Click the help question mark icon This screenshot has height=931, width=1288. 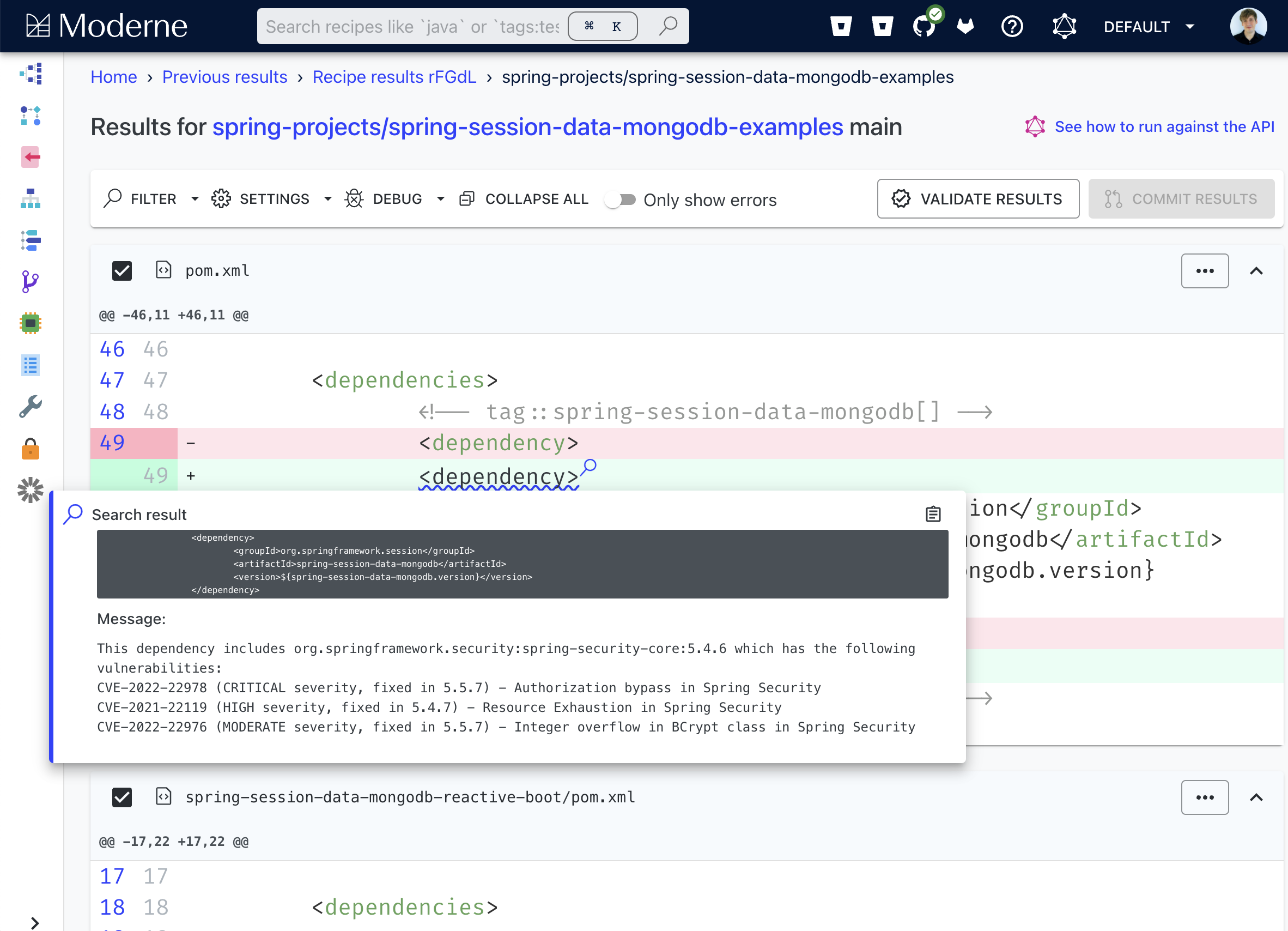(1012, 26)
